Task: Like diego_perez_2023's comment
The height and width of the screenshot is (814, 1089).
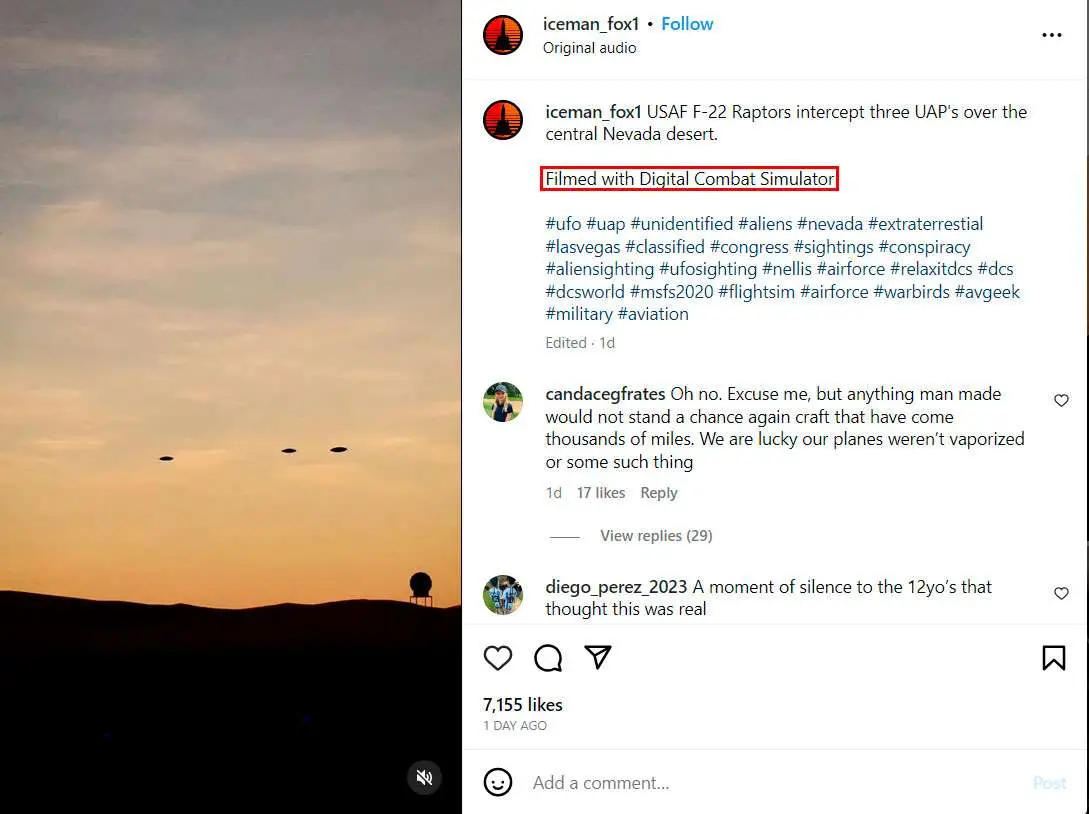Action: tap(1061, 593)
